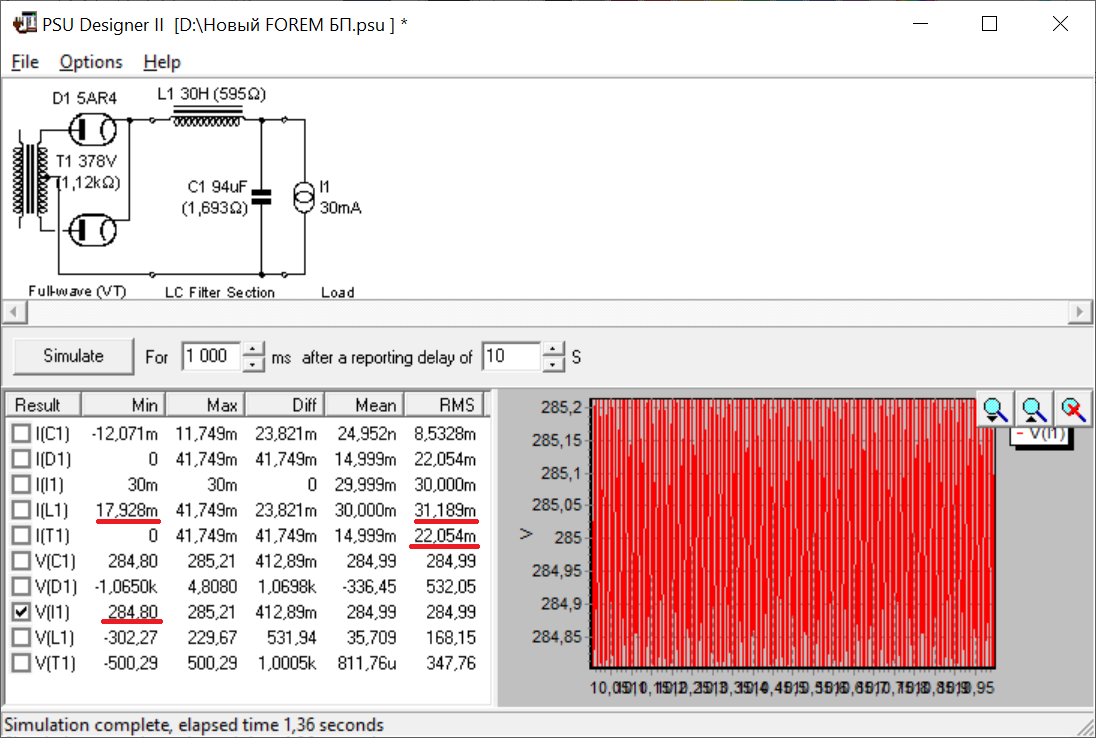
Task: Reset graph zoom with red X magnifier
Action: tap(1073, 408)
